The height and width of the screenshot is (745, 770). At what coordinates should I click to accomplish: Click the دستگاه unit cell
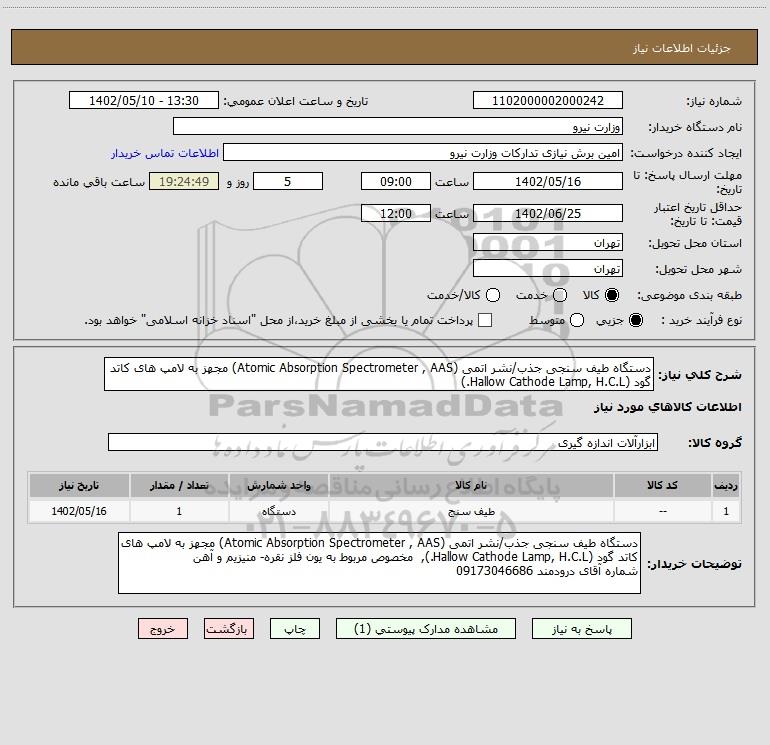tap(278, 511)
